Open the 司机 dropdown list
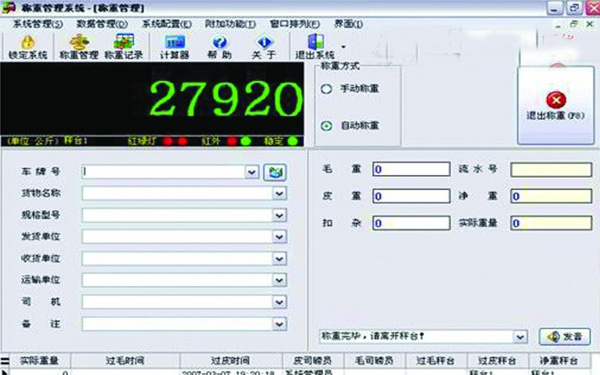600x375 pixels. pyautogui.click(x=280, y=302)
